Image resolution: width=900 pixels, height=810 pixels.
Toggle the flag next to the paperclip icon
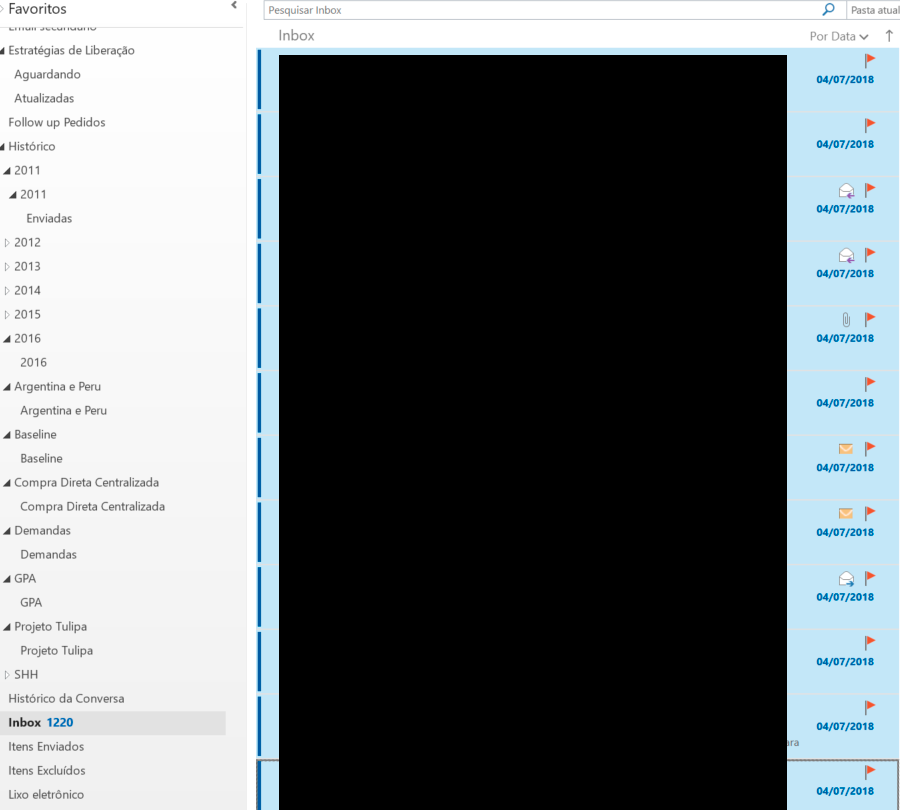[870, 319]
